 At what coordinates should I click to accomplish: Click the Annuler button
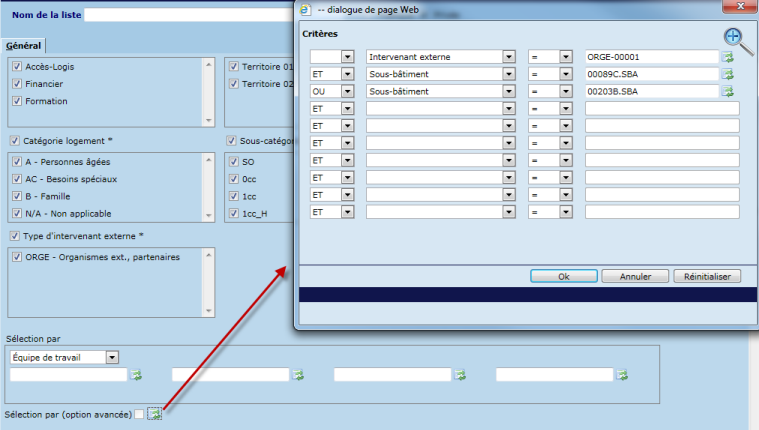click(636, 276)
